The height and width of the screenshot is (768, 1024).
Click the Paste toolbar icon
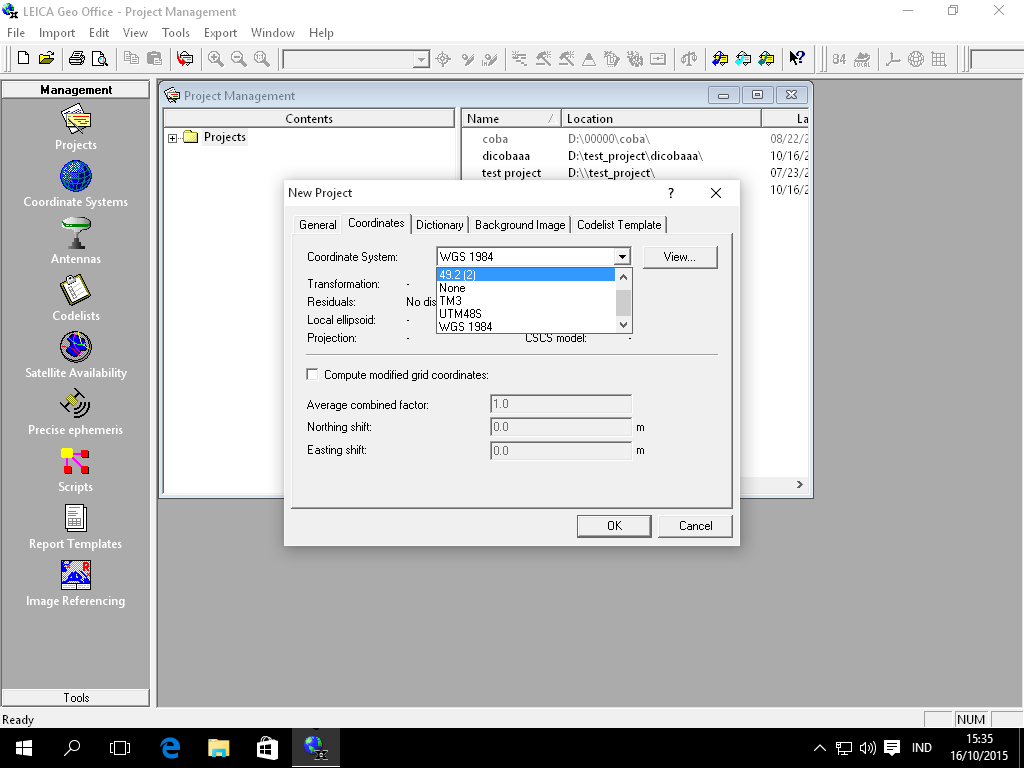pyautogui.click(x=154, y=58)
